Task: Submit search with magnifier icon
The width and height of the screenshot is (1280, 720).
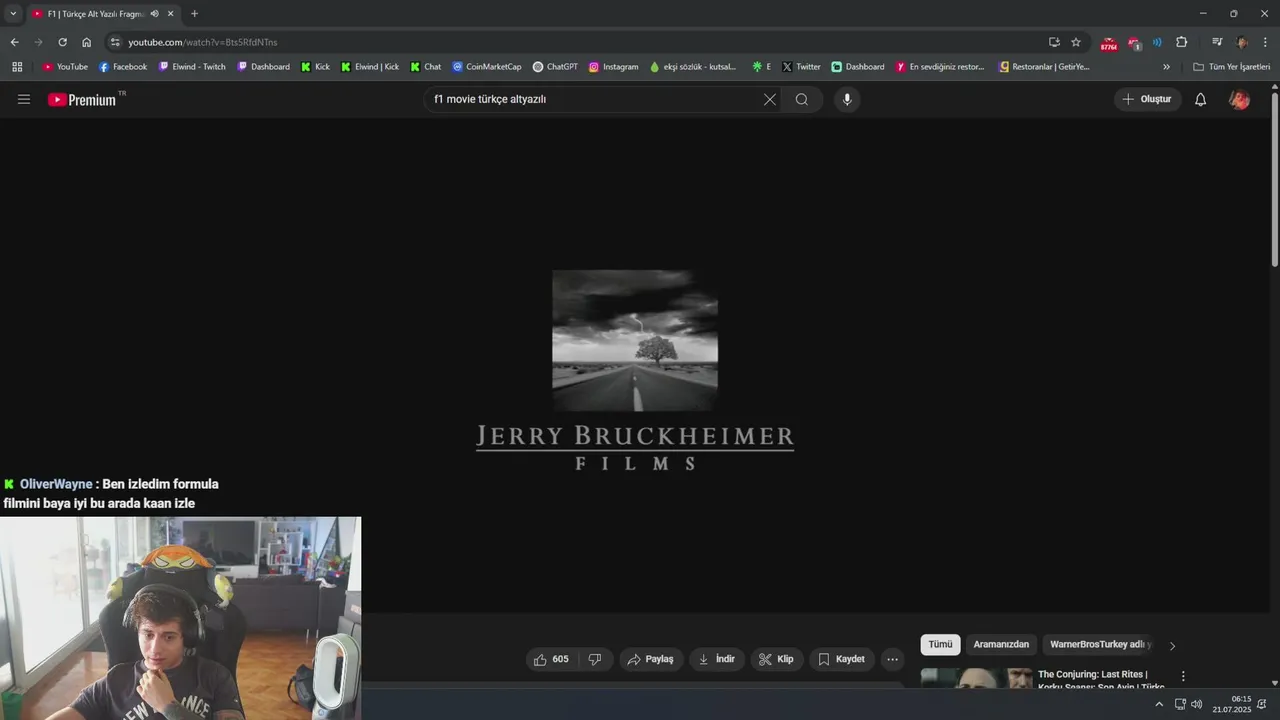Action: pyautogui.click(x=802, y=99)
